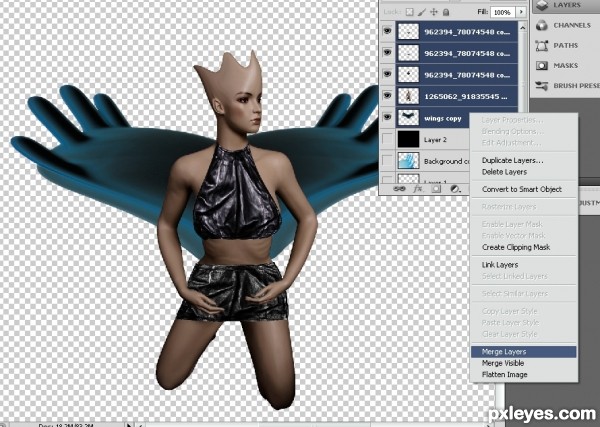Add layer mask via mask icon
The image size is (600, 427).
click(x=436, y=189)
